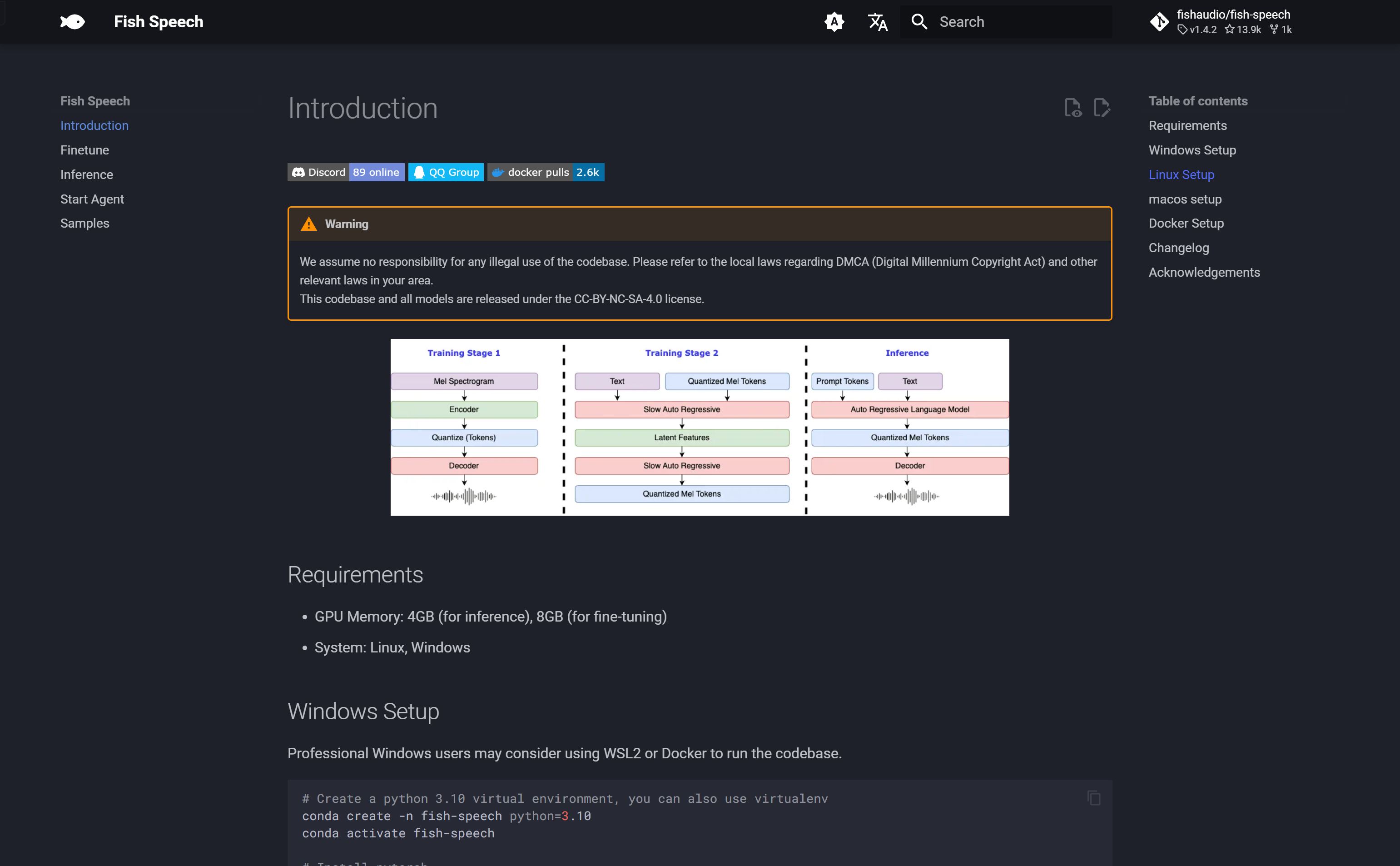Open the Start Agent page
Viewport: 1400px width, 866px height.
coord(92,199)
